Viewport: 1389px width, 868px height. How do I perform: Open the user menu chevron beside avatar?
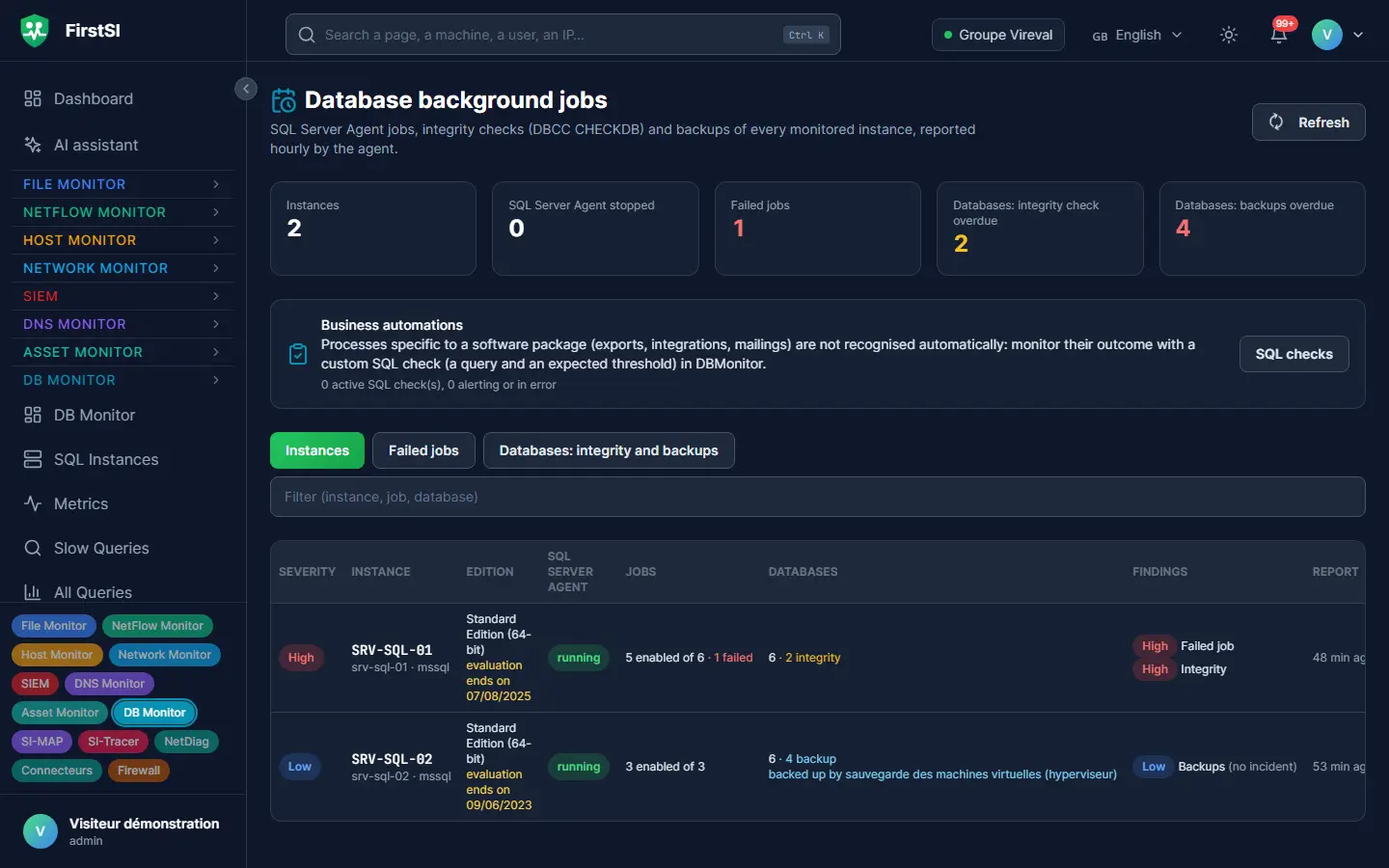point(1358,35)
